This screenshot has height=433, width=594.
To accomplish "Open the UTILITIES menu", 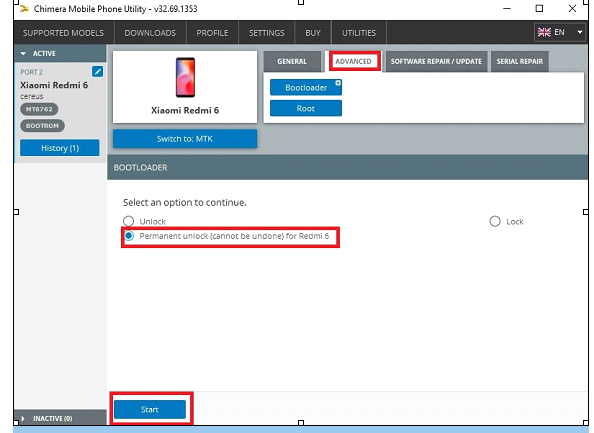I will 359,33.
